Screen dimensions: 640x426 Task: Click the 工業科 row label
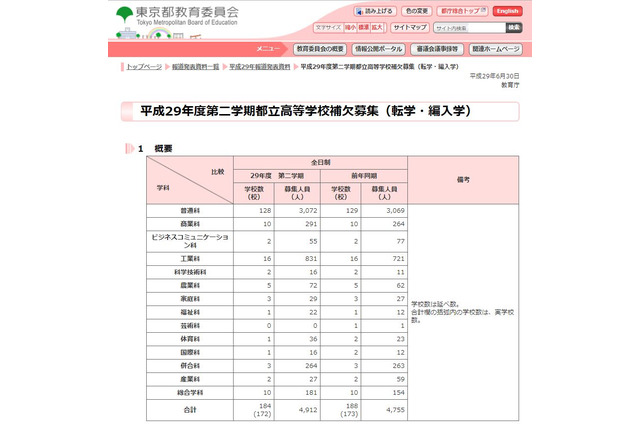[x=190, y=259]
